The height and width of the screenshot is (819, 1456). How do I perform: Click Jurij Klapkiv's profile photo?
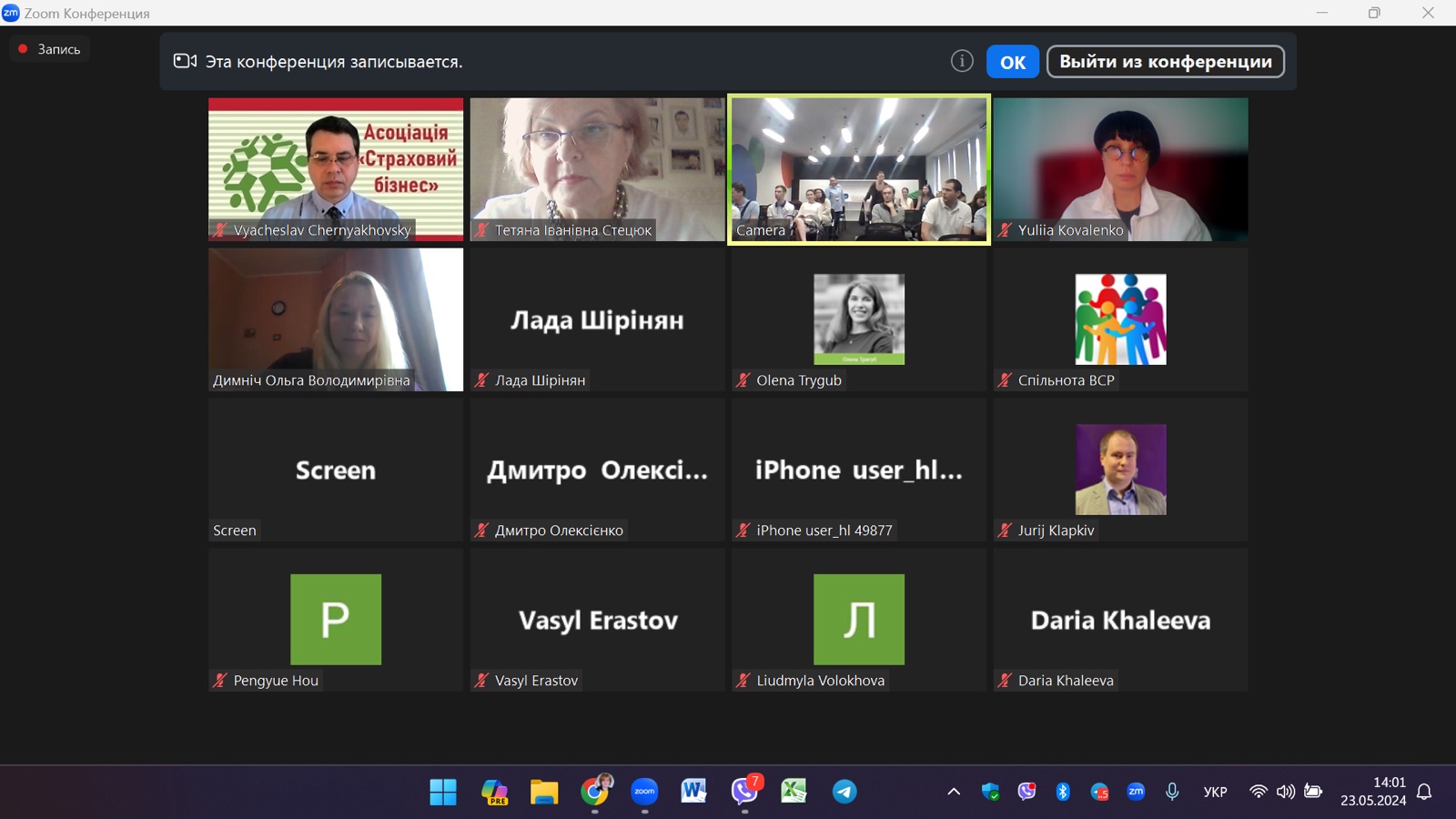point(1120,470)
